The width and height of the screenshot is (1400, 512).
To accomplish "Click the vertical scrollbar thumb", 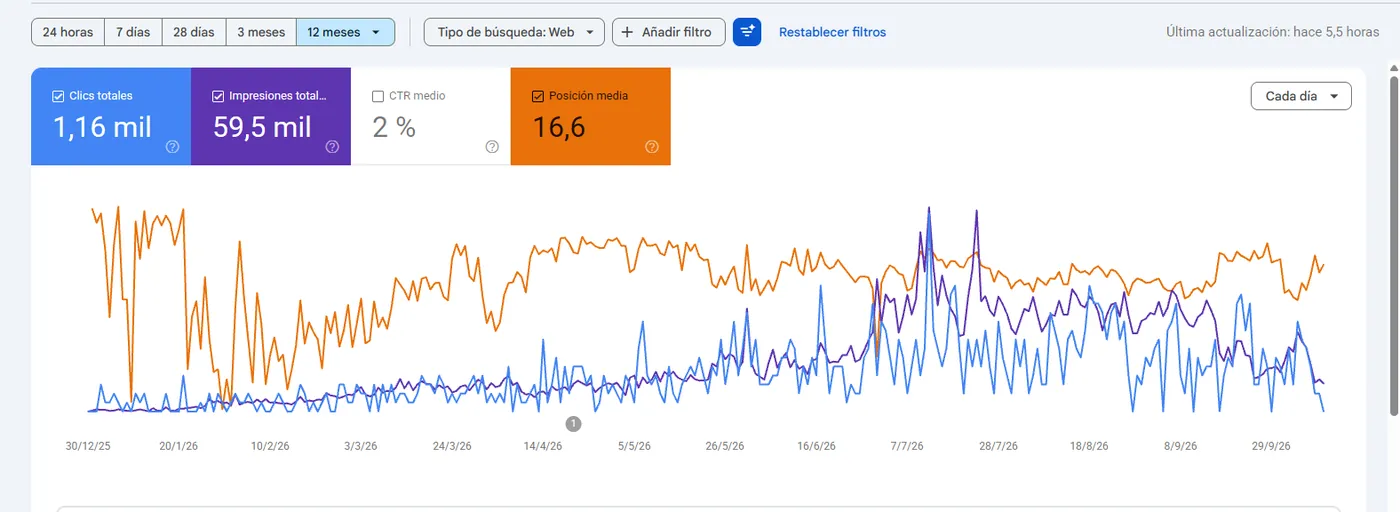I will 1394,245.
